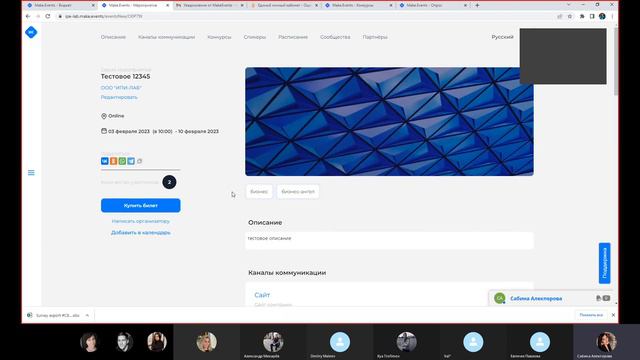This screenshot has width=640, height=360.
Task: Click the second business tag chip
Action: 298,191
